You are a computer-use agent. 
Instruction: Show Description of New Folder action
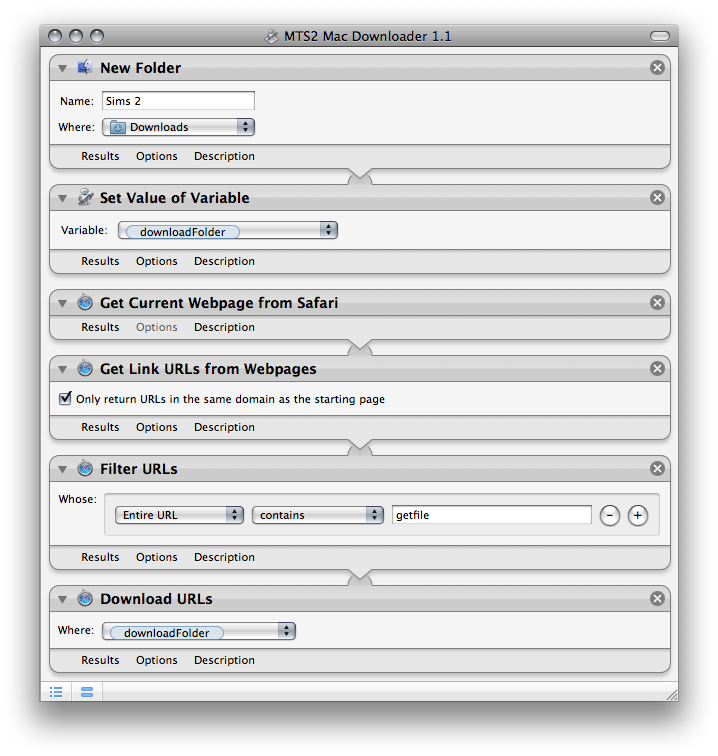click(x=224, y=156)
